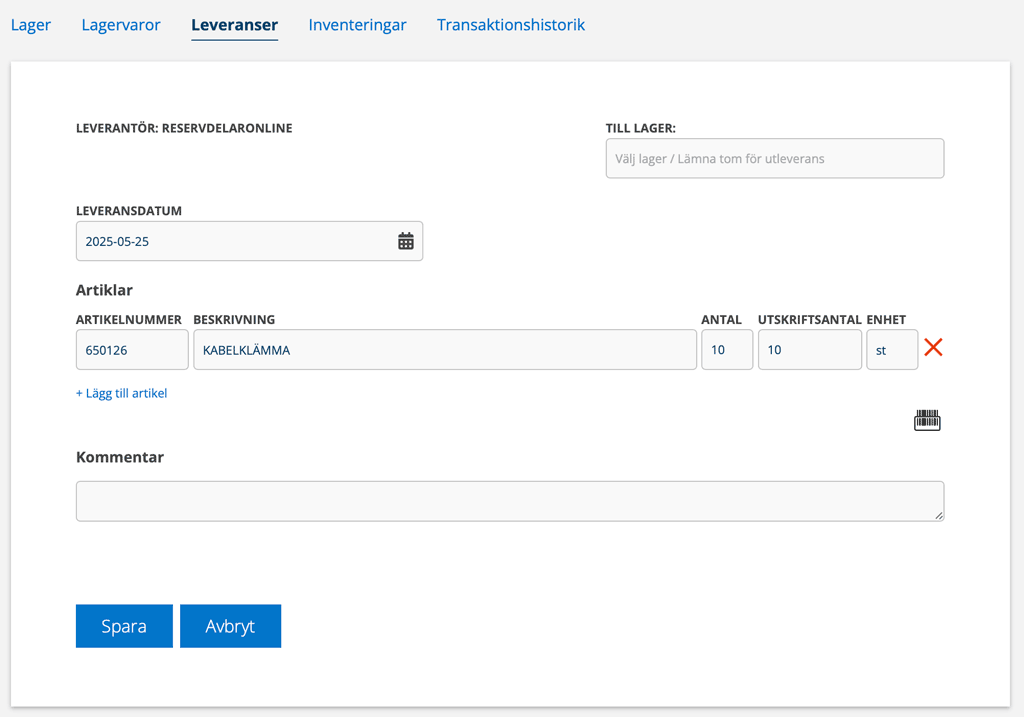The height and width of the screenshot is (717, 1024).
Task: Save the delivery with Spara button
Action: [124, 626]
